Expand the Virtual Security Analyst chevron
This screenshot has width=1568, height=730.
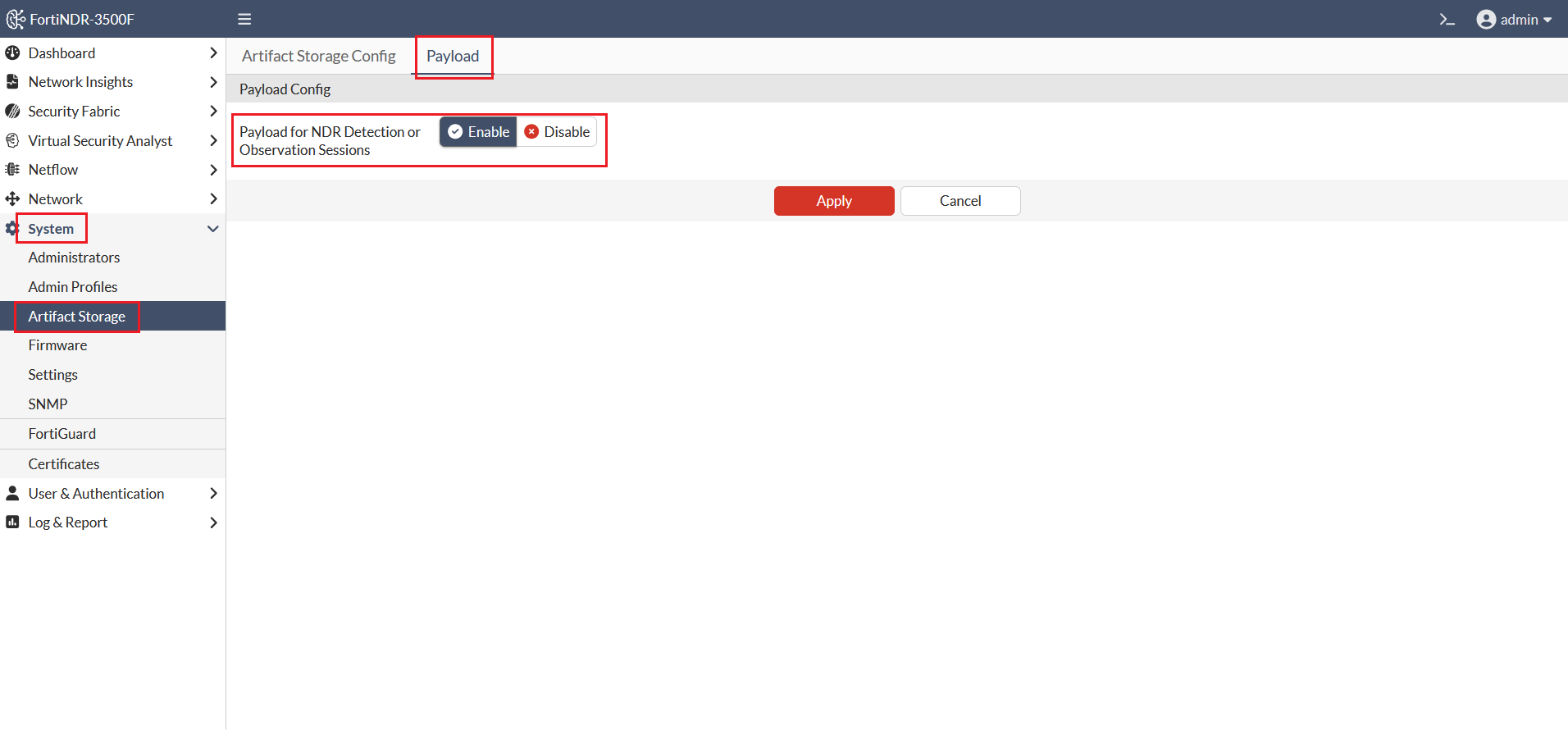pos(213,140)
